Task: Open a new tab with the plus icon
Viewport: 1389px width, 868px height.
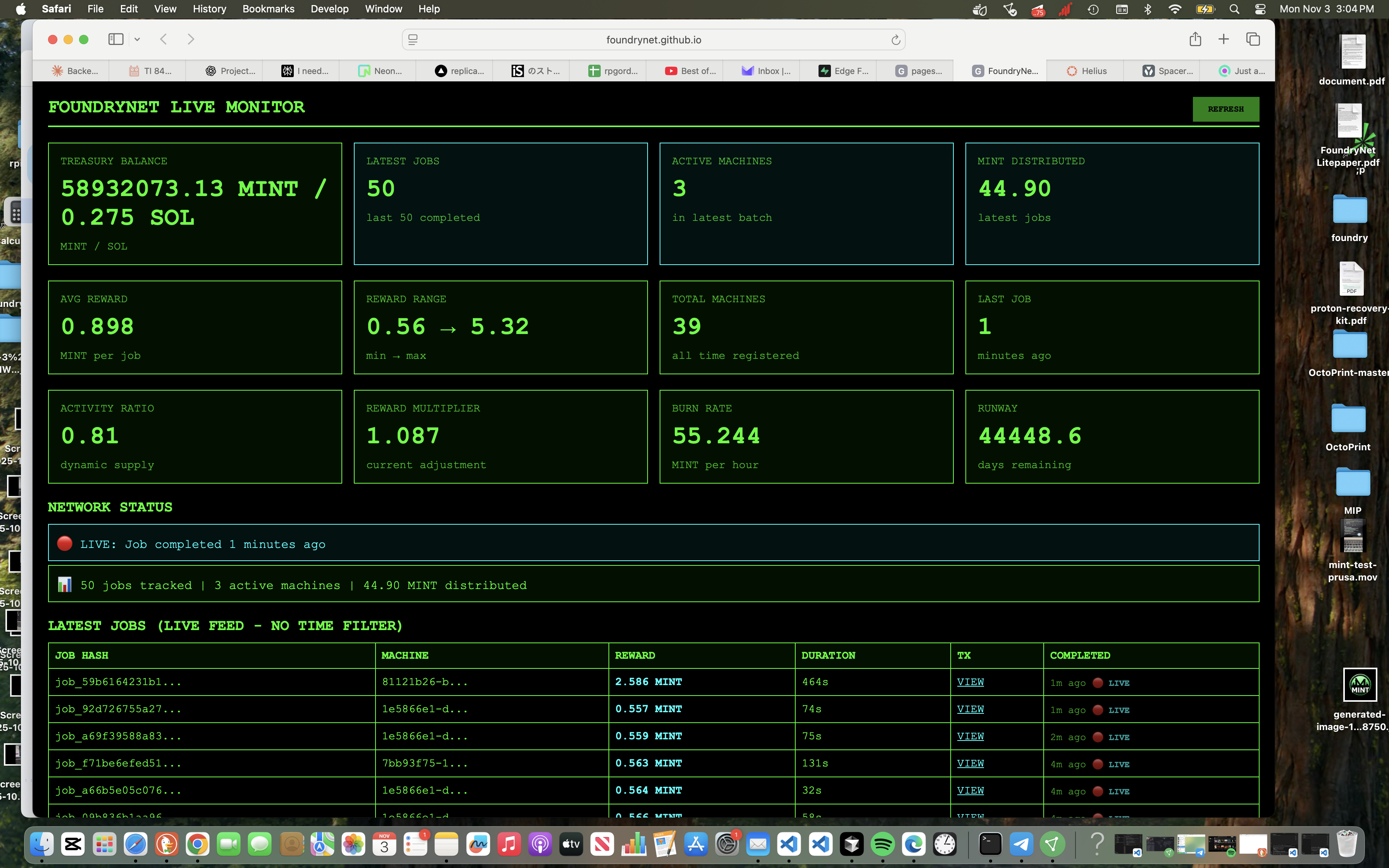Action: (x=1224, y=39)
